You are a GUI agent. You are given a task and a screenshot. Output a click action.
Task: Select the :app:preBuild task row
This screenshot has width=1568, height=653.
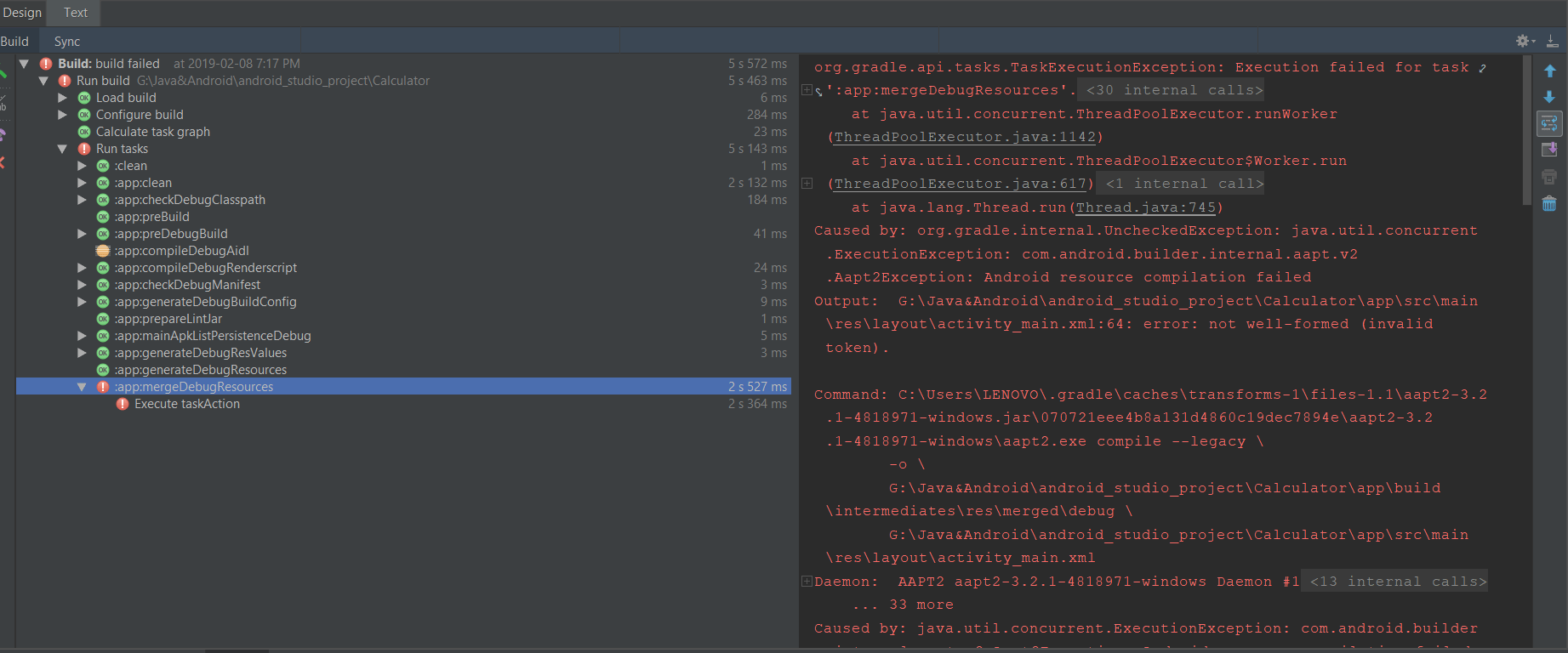(x=404, y=217)
